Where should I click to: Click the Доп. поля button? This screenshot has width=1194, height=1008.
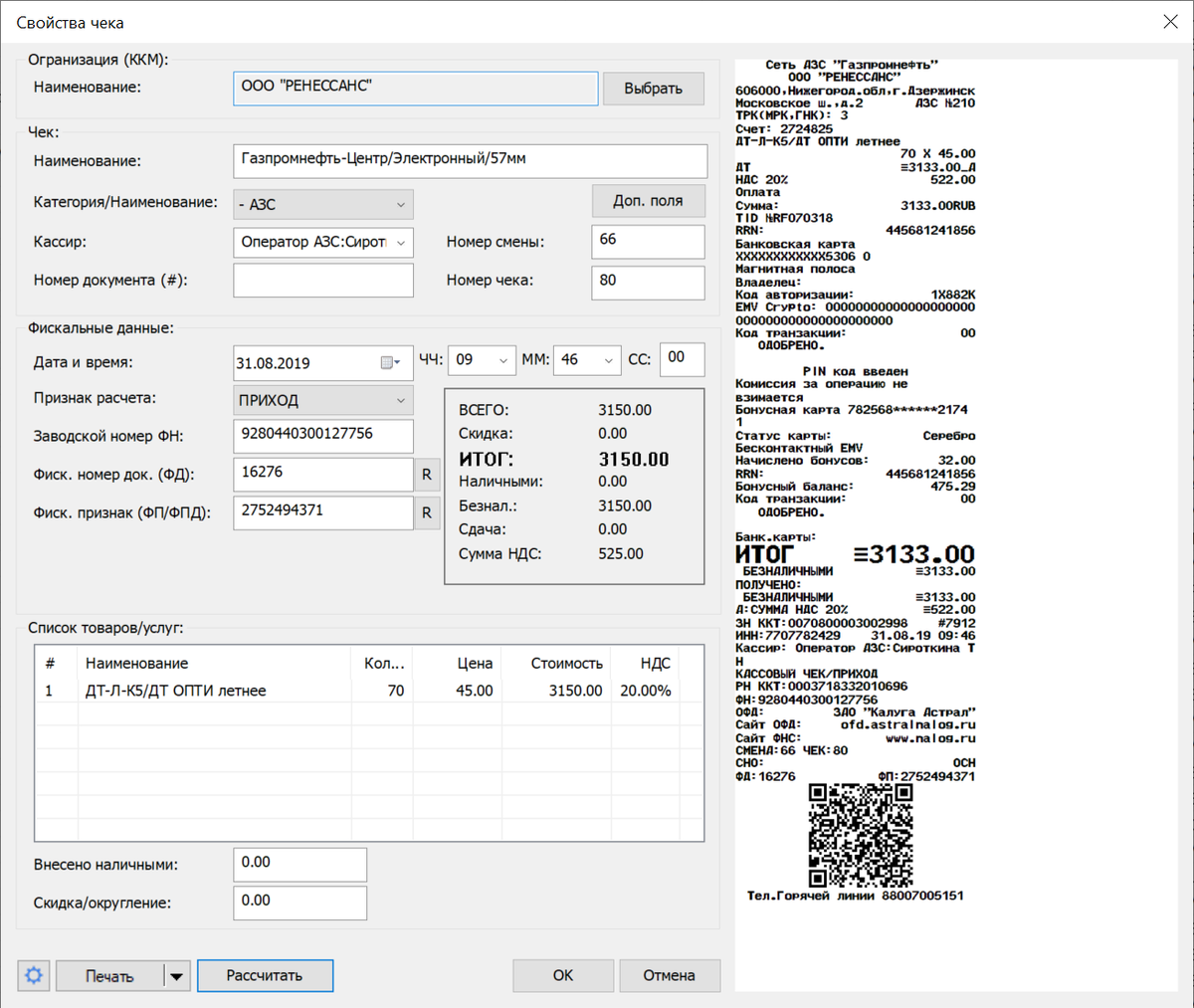648,201
